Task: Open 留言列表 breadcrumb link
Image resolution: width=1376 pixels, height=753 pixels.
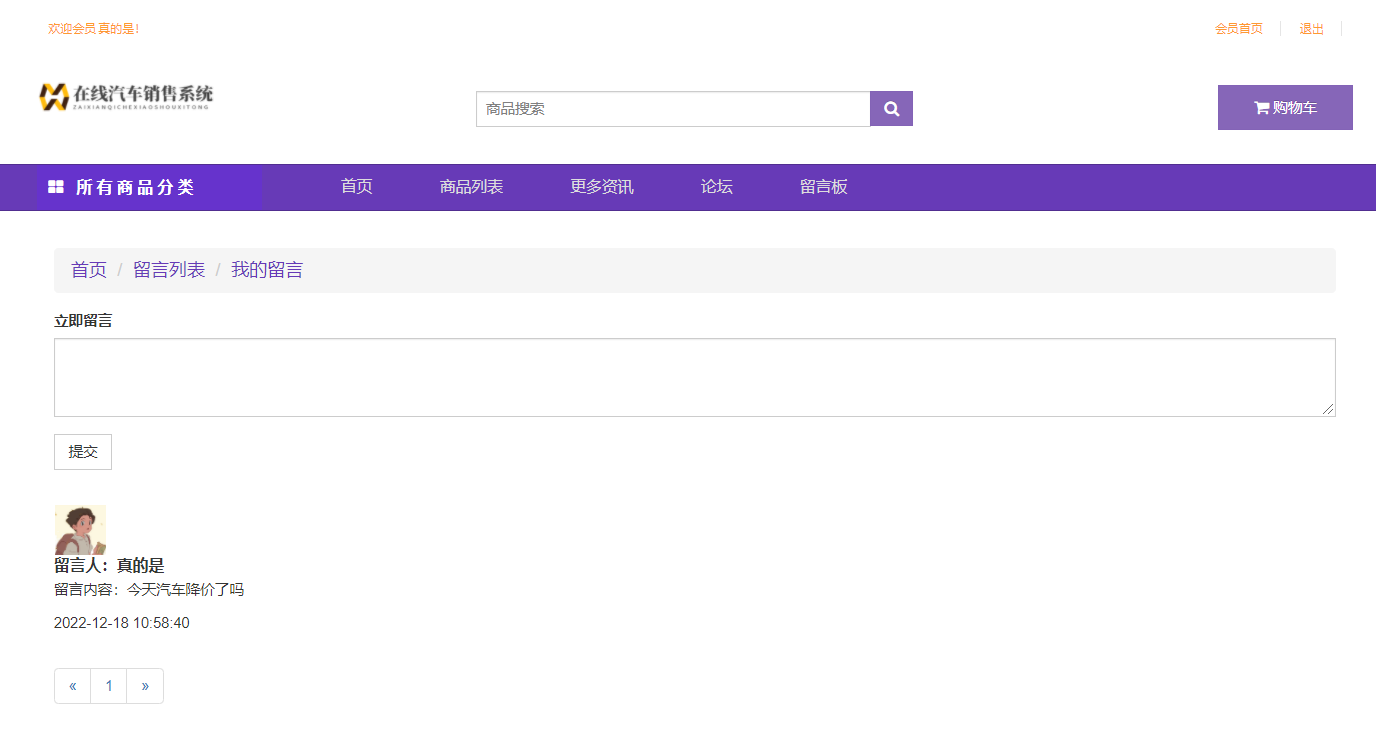Action: pyautogui.click(x=169, y=270)
